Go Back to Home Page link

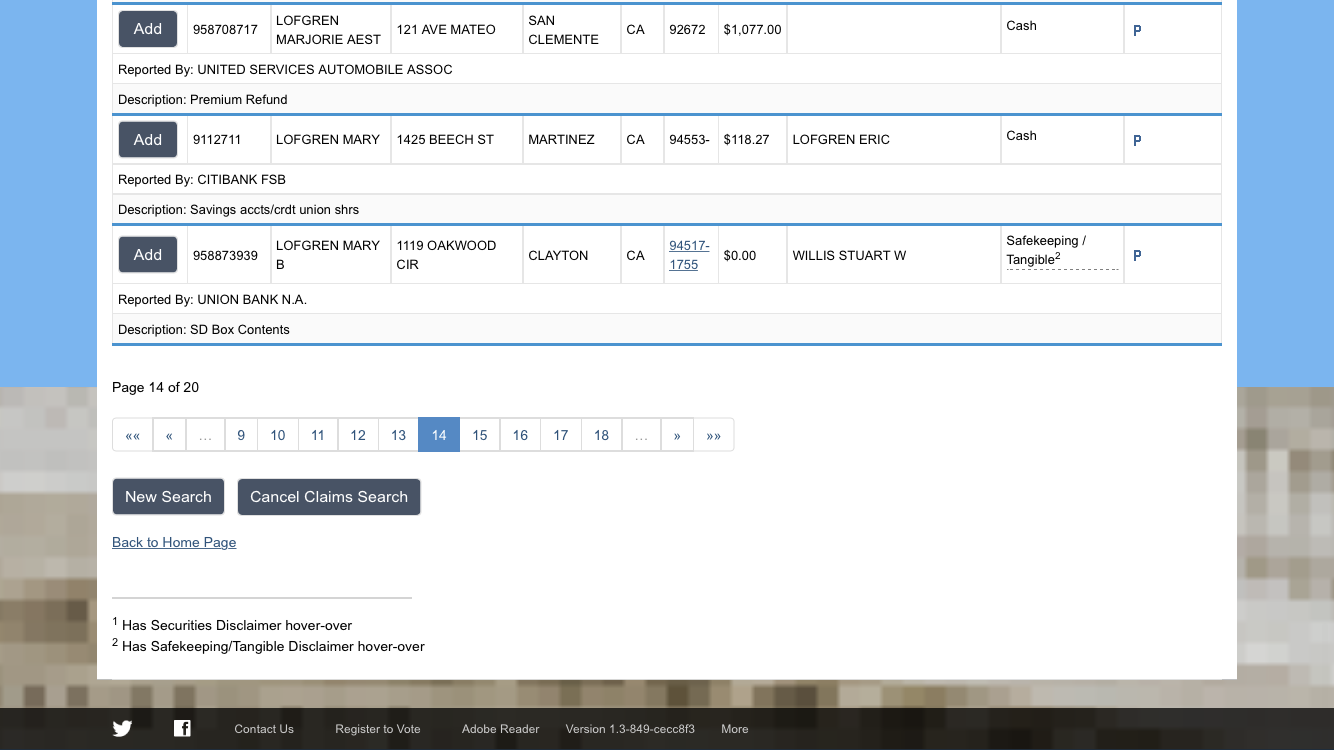coord(174,542)
